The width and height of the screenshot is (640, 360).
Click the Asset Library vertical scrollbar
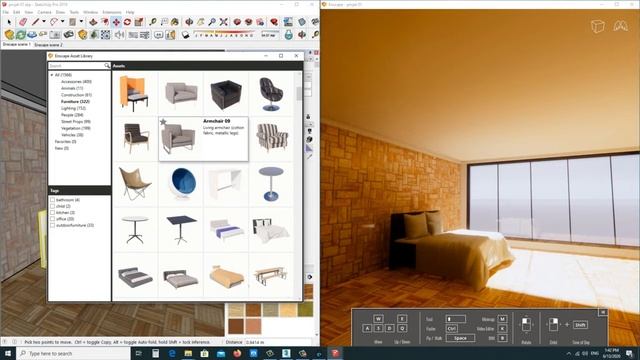(299, 93)
